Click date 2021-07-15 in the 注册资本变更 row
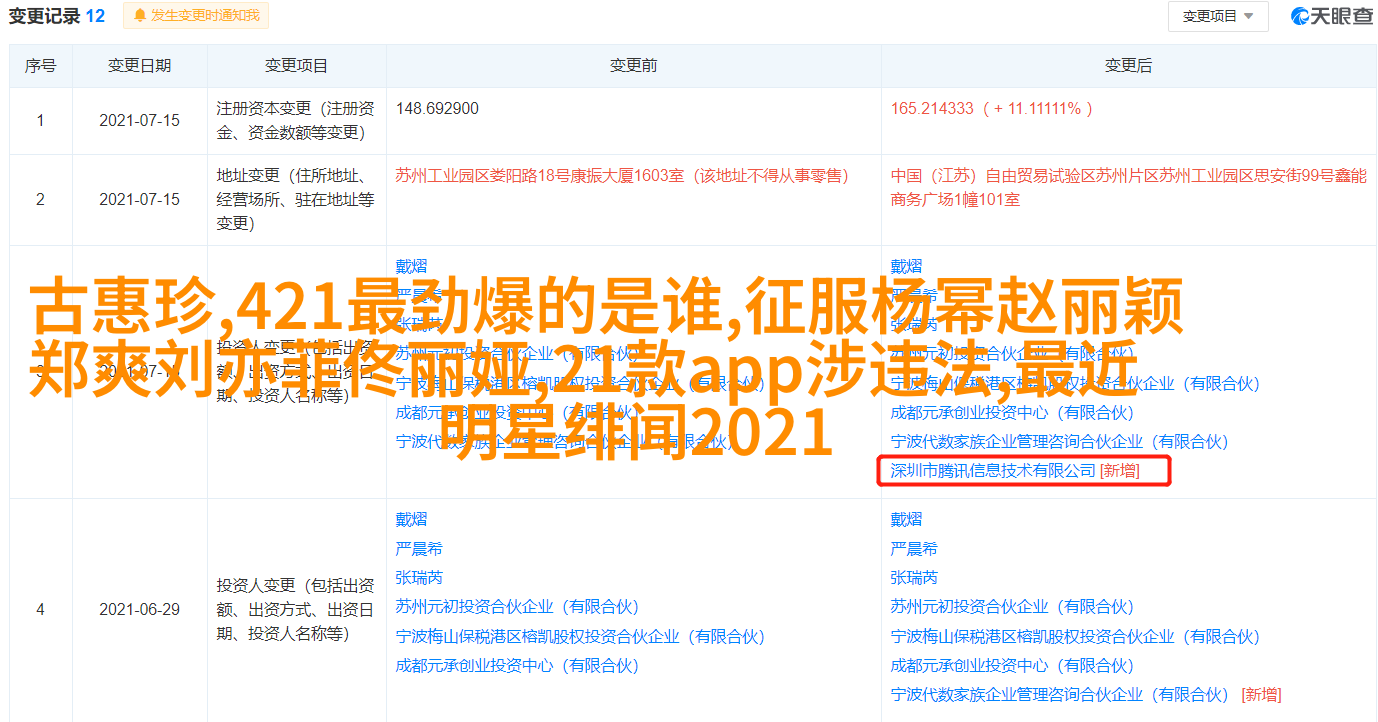1378x722 pixels. 140,120
